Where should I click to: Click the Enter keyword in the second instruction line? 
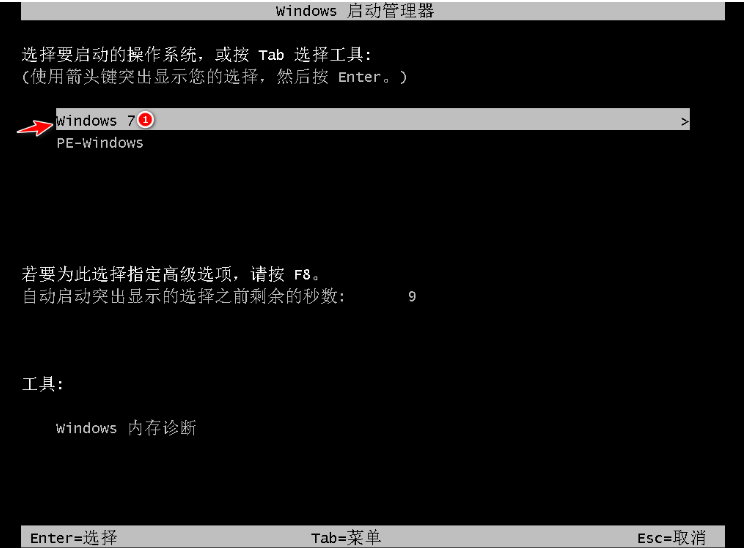click(359, 77)
